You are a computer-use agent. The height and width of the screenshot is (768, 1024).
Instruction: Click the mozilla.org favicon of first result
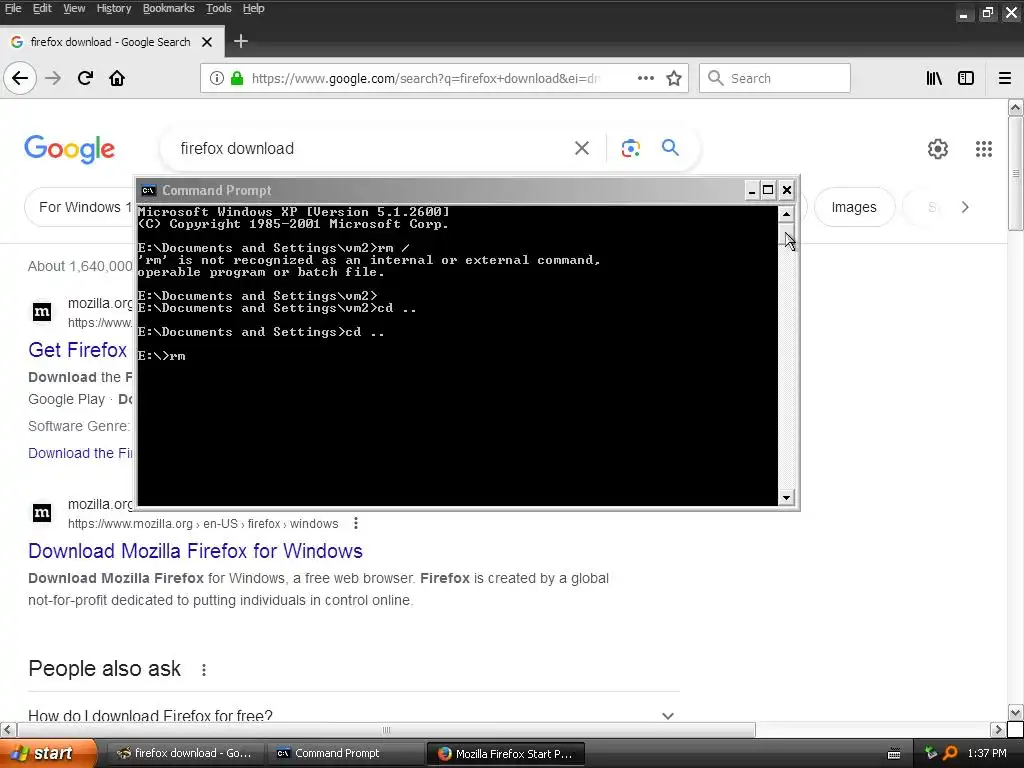click(42, 312)
